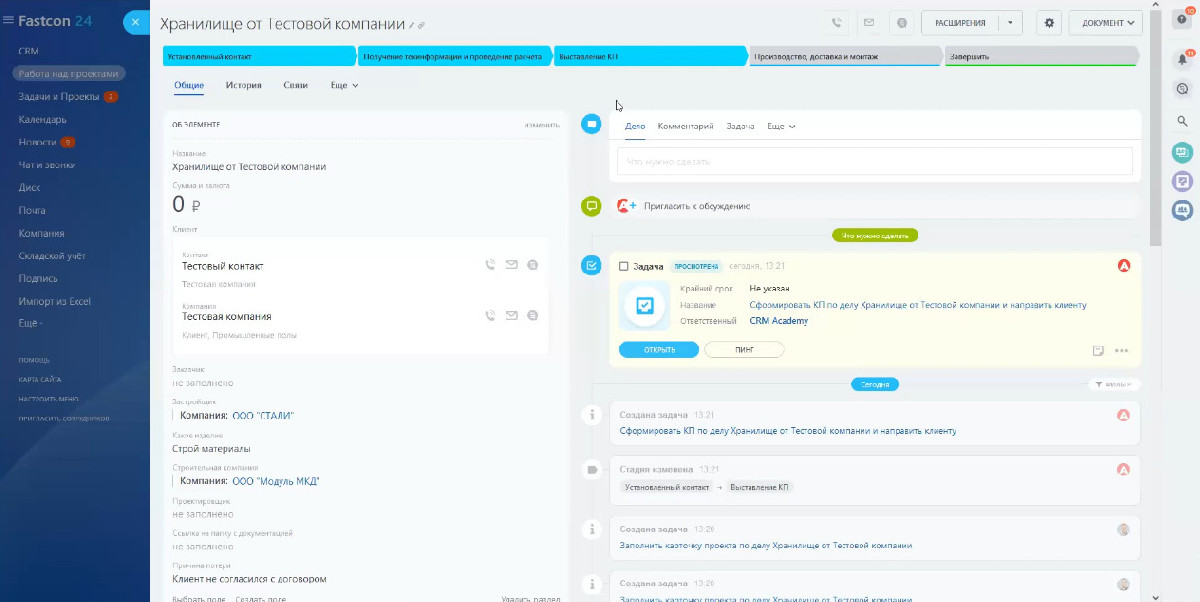The width and height of the screenshot is (1200, 602).
Task: Expand the Еще menu in the activity editor
Action: point(781,127)
